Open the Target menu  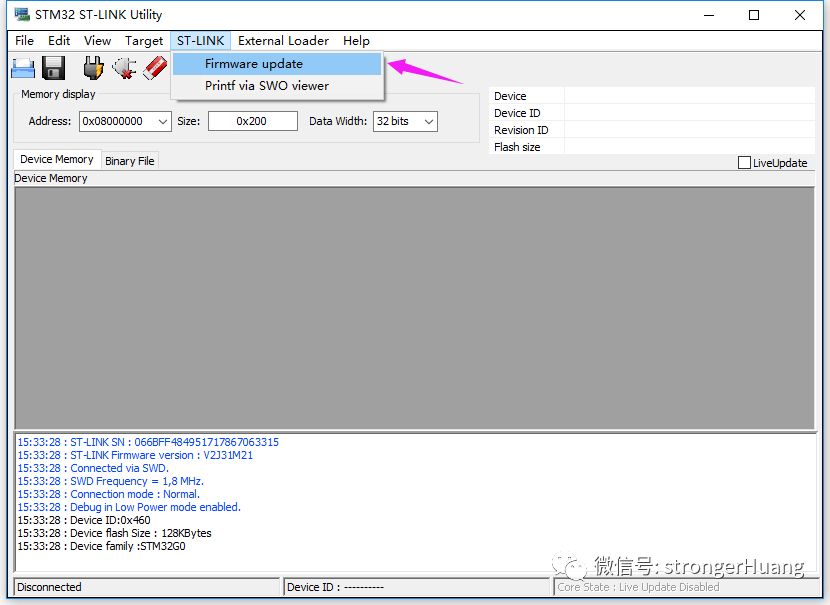tap(144, 41)
